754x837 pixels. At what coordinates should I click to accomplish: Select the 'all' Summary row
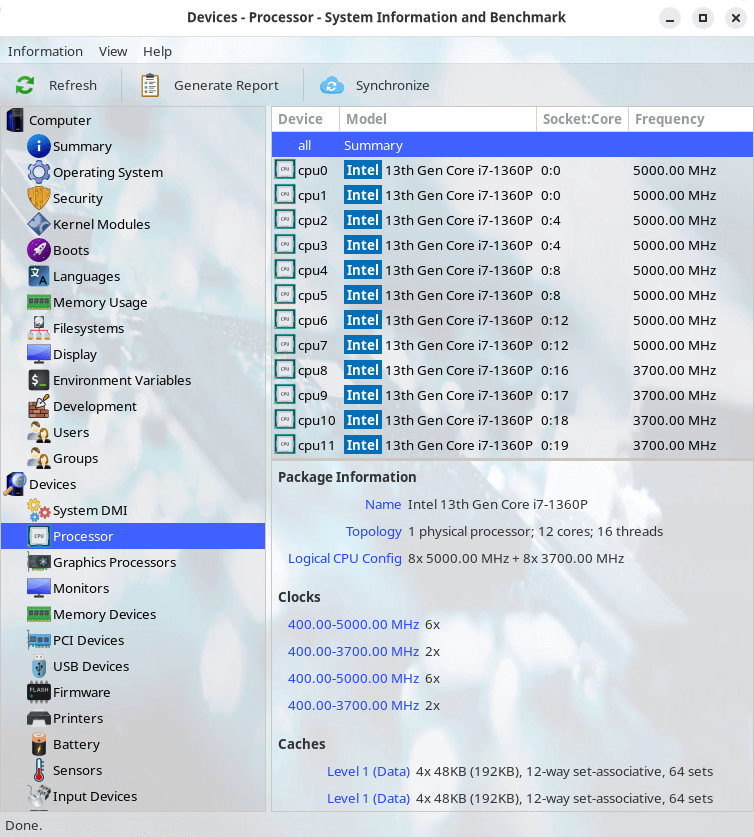(x=512, y=145)
